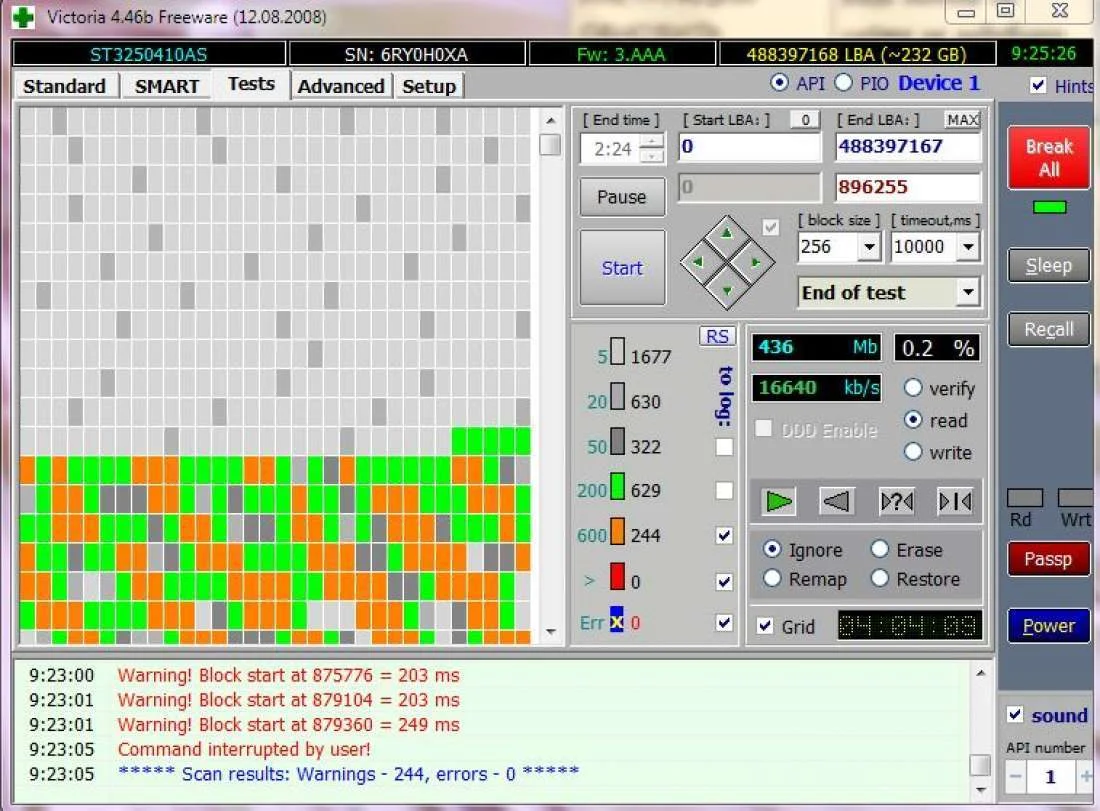Screen dimensions: 1100x811
Task: Click the green play forward scan icon
Action: (779, 501)
